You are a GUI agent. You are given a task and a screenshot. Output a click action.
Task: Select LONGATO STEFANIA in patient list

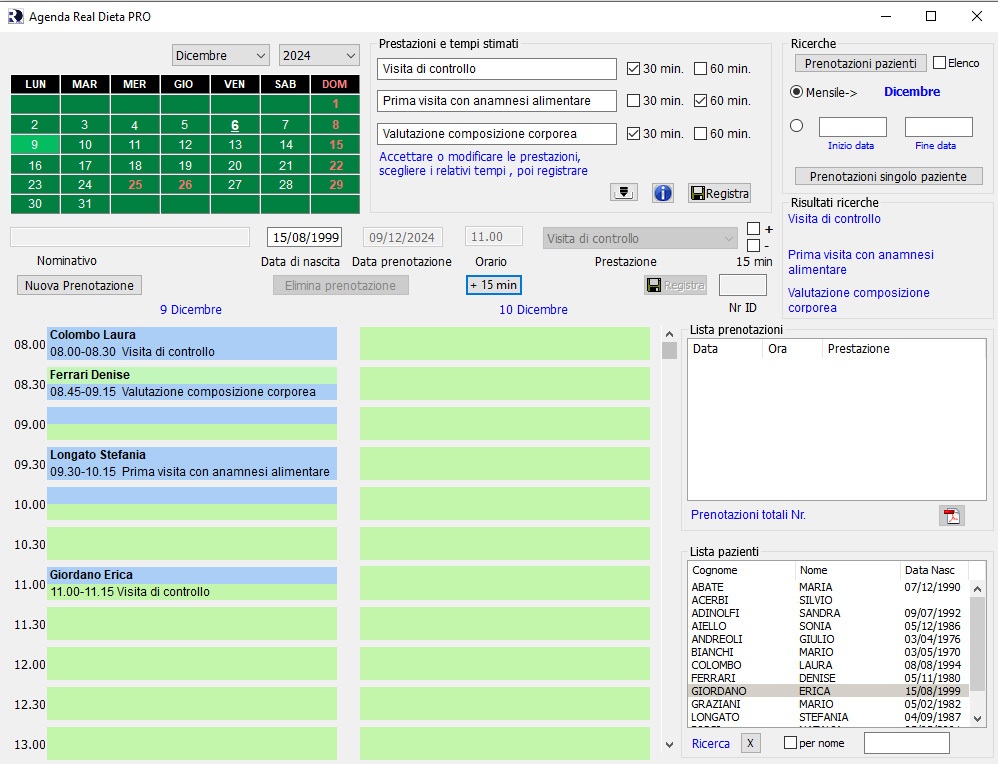tap(826, 717)
